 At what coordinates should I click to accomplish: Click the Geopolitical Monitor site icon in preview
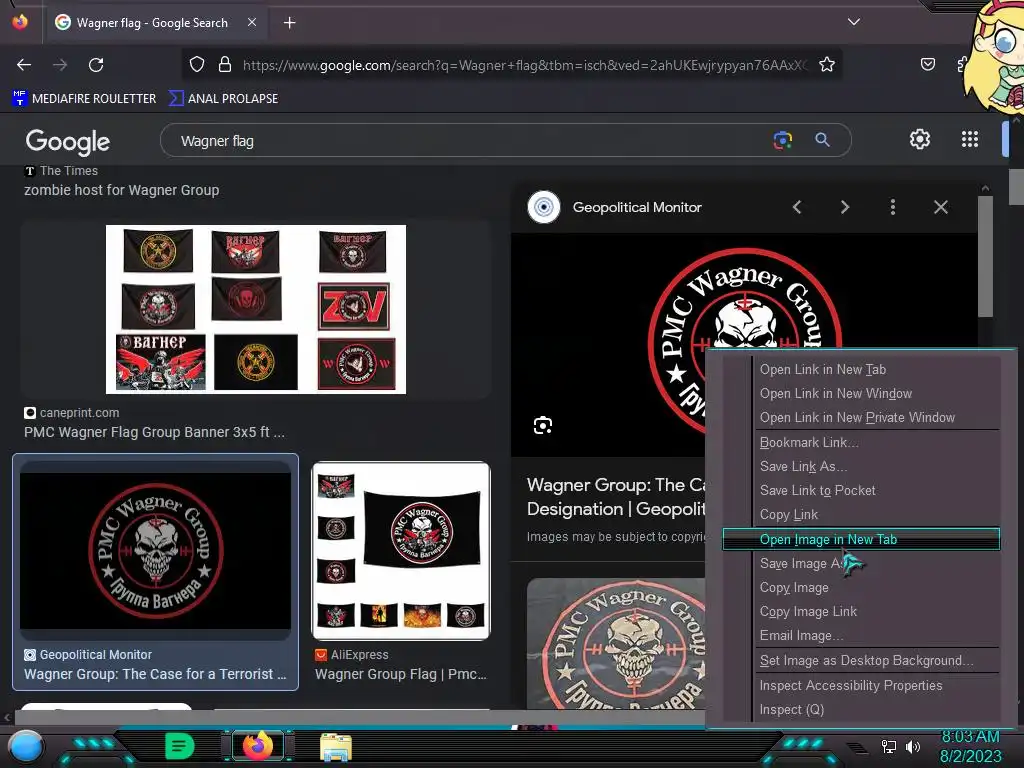point(543,207)
